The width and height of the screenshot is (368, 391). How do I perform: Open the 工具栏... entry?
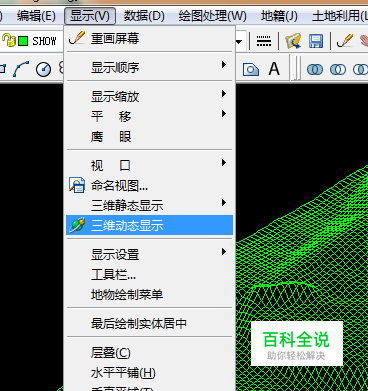coord(149,274)
